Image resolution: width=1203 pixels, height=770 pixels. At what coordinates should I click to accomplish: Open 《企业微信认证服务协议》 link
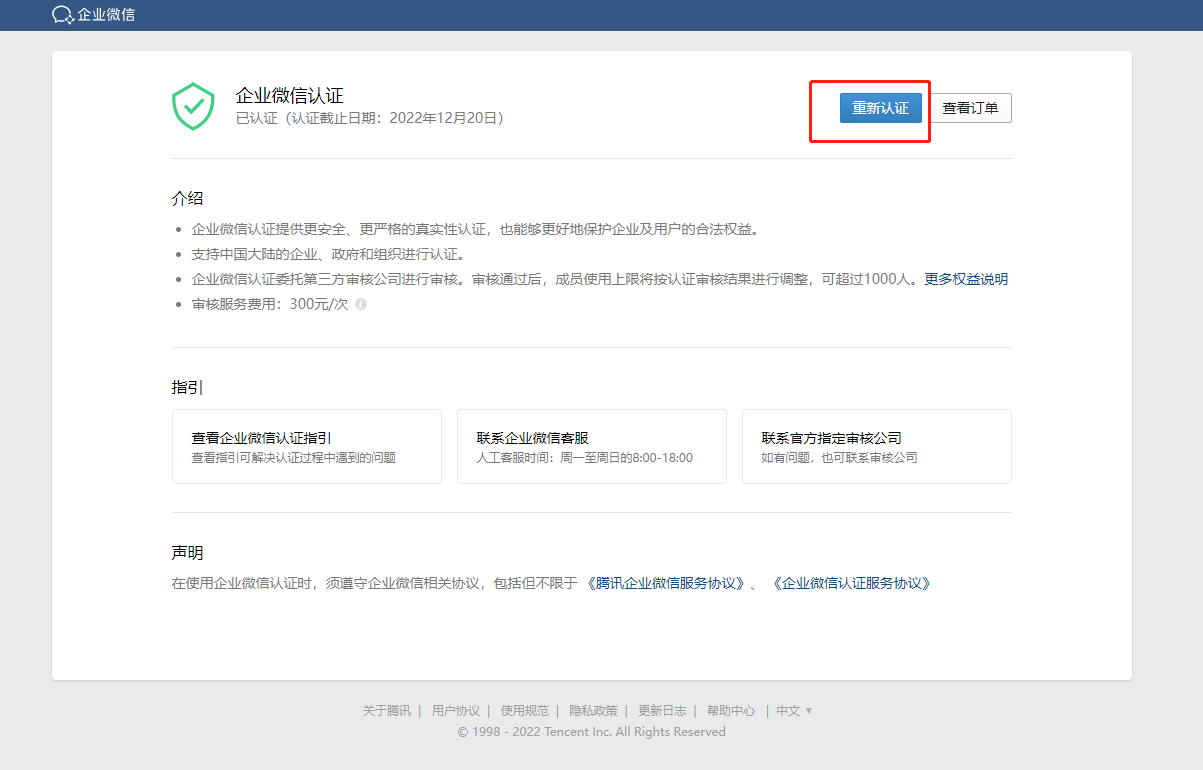click(851, 583)
